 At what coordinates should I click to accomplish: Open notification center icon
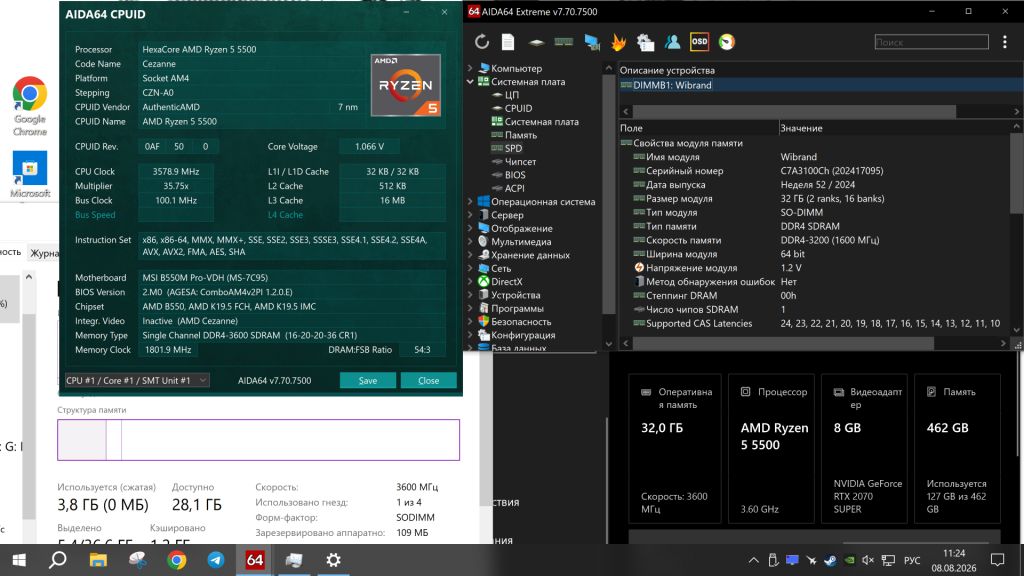point(997,560)
